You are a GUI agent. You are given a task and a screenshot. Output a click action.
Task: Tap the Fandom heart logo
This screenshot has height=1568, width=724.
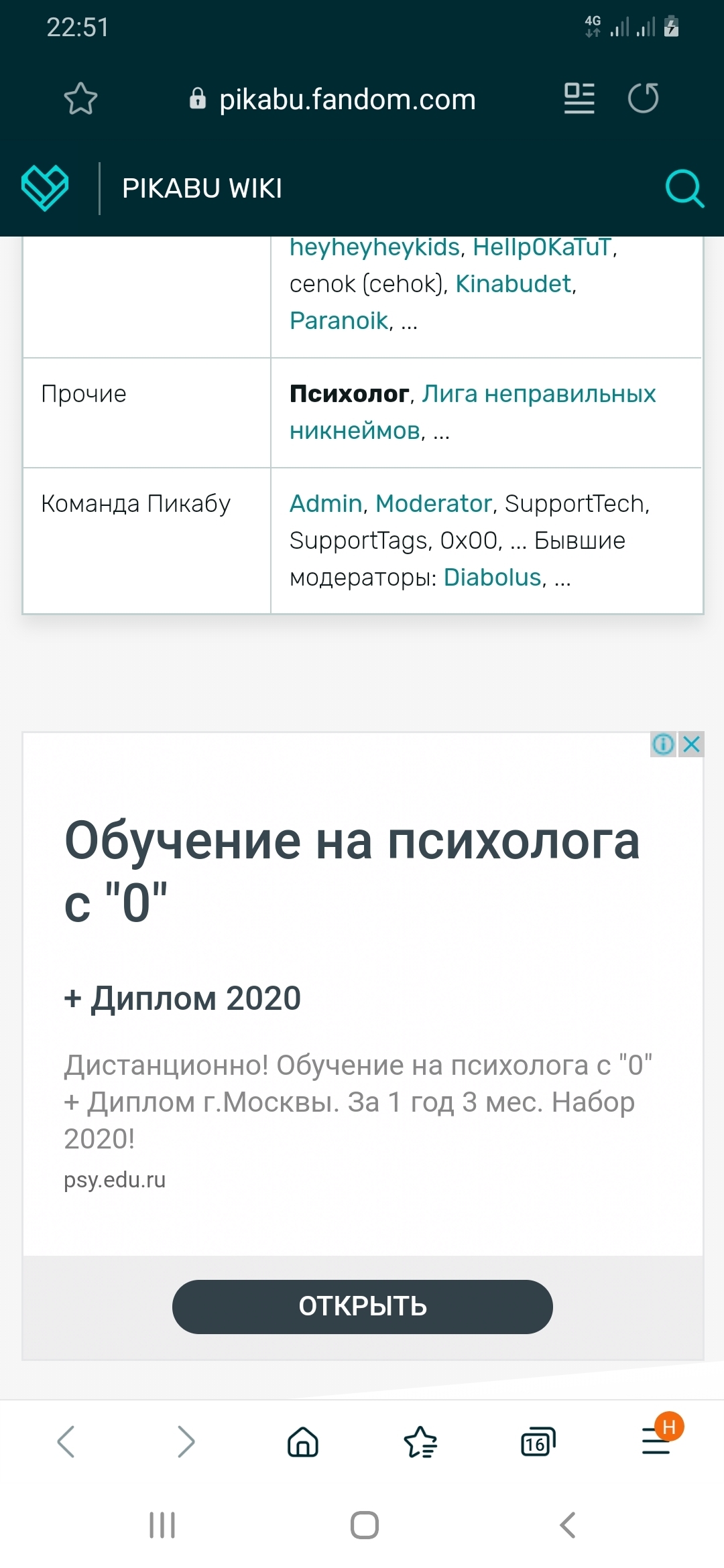45,188
